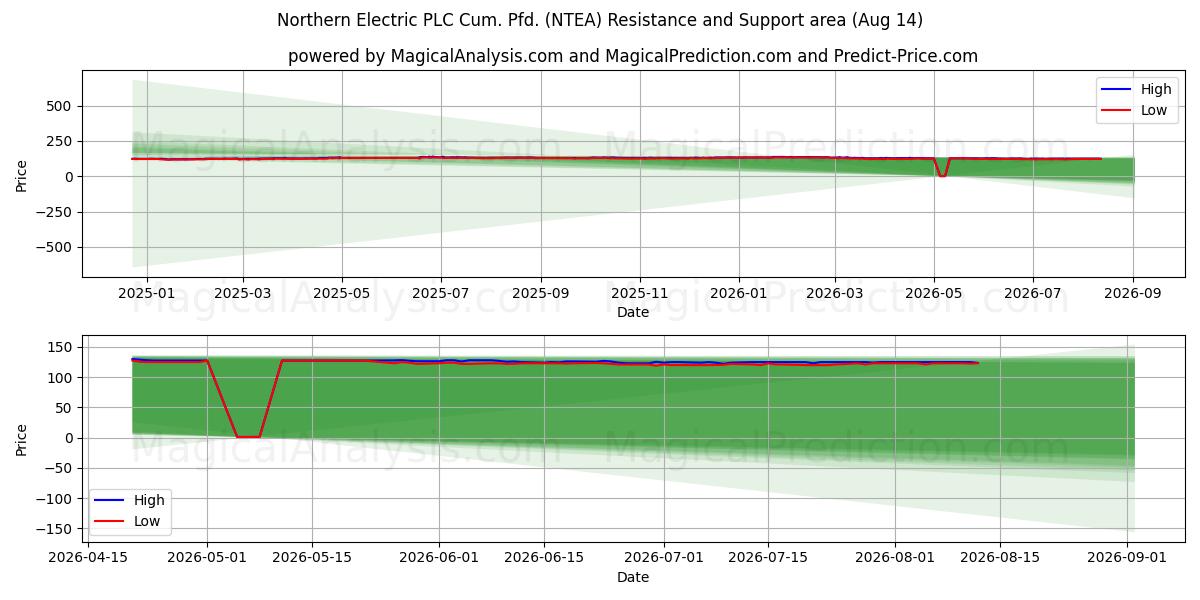Click the 2026-09 tick label
This screenshot has height=600, width=1200.
(1133, 293)
